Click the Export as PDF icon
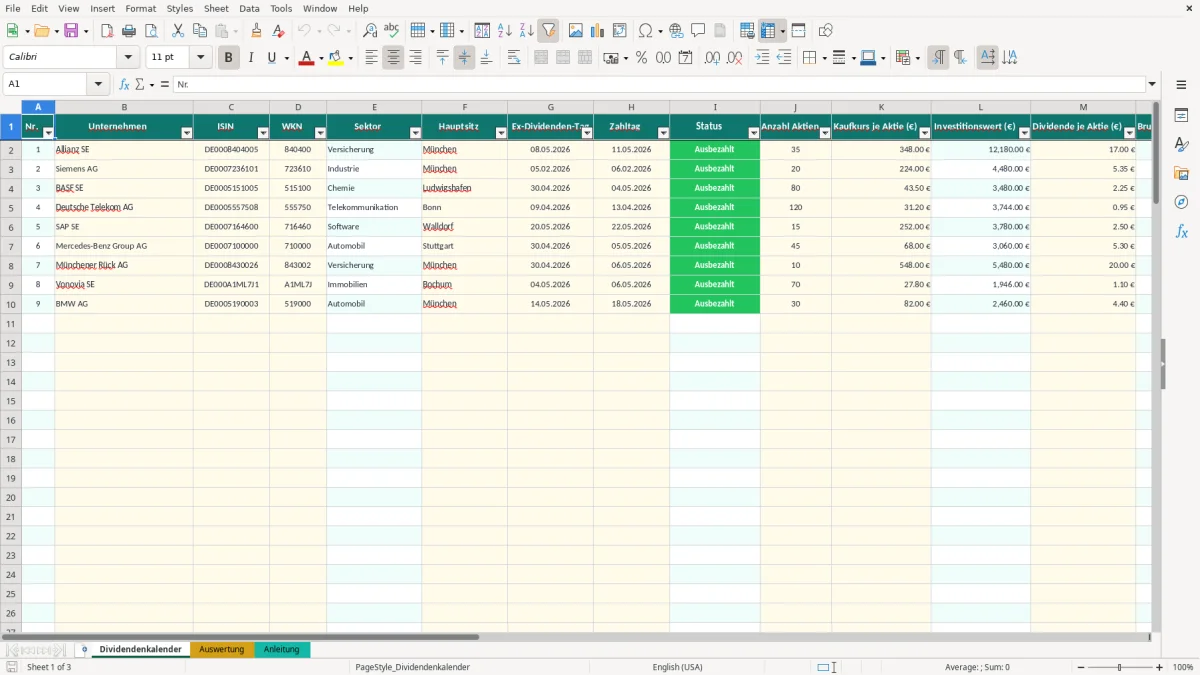The height and width of the screenshot is (675, 1200). click(107, 31)
